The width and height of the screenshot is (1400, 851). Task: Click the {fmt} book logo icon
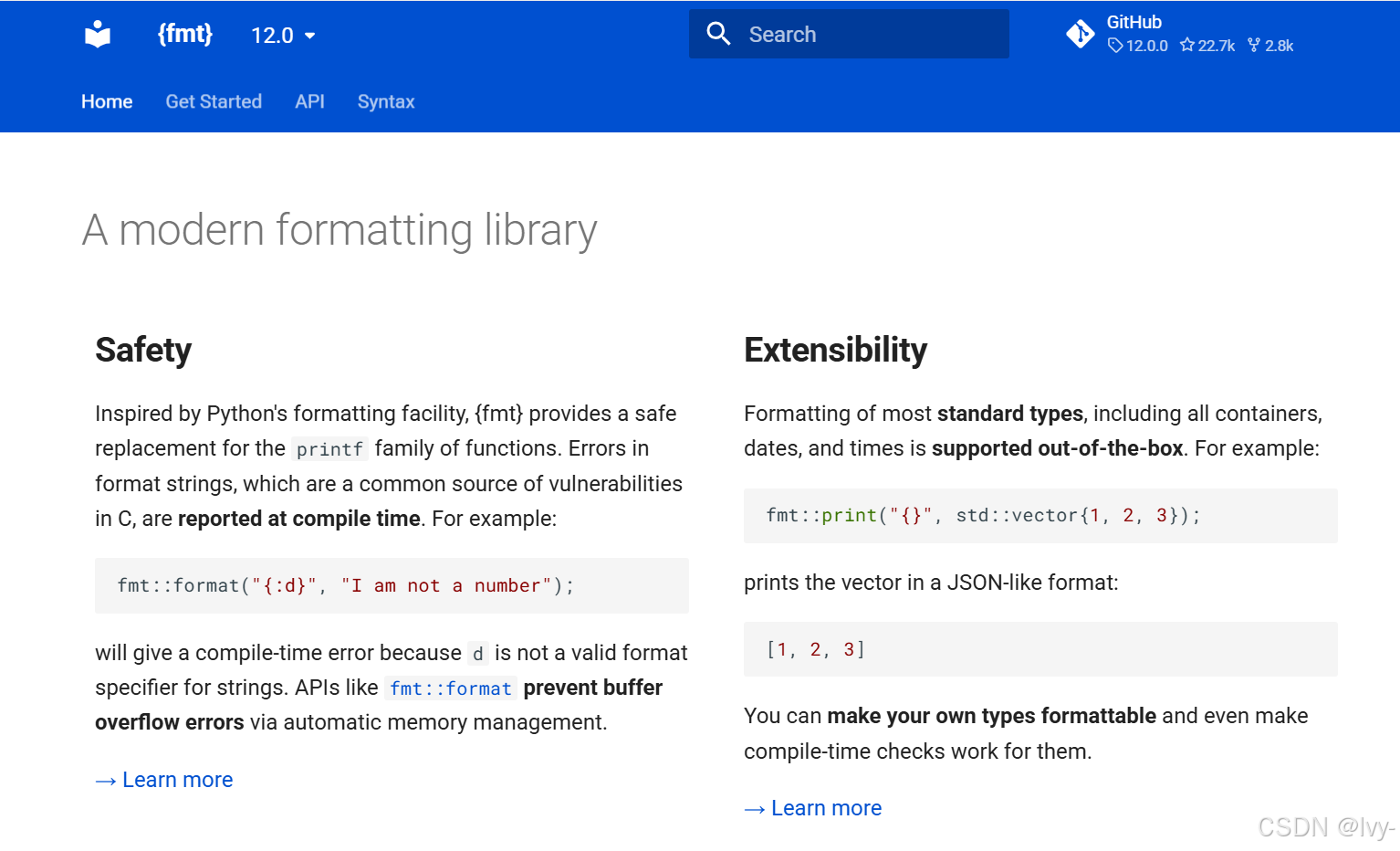(x=98, y=35)
